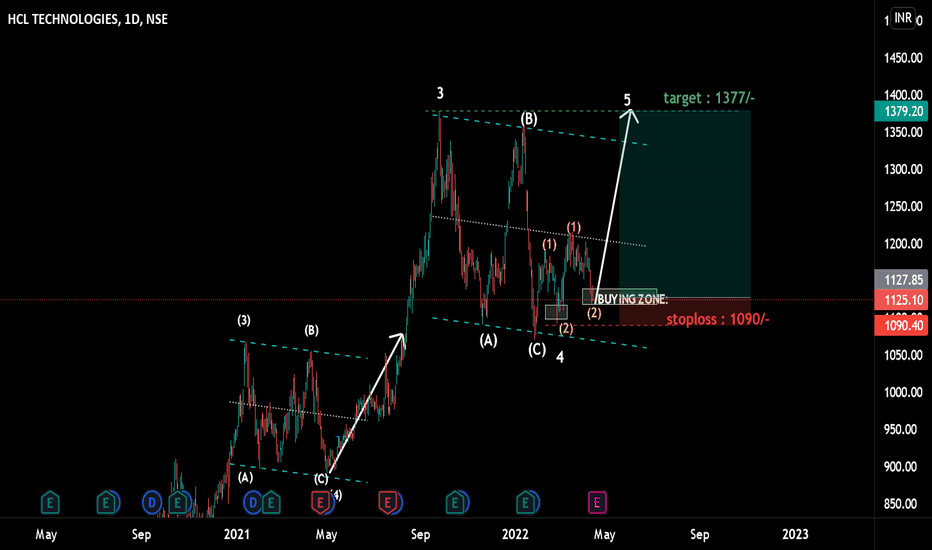Viewport: 932px width, 550px height.
Task: Click the wave 5 label at arrow tip
Action: (627, 100)
